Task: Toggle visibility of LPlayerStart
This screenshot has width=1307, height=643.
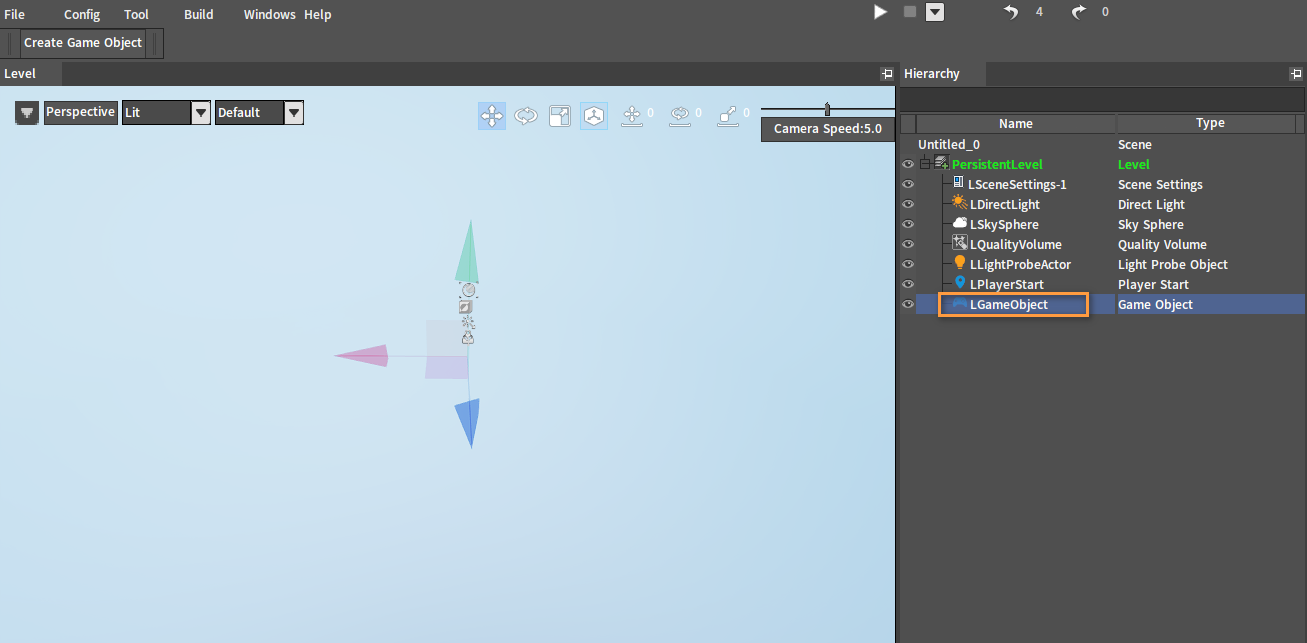Action: point(908,285)
